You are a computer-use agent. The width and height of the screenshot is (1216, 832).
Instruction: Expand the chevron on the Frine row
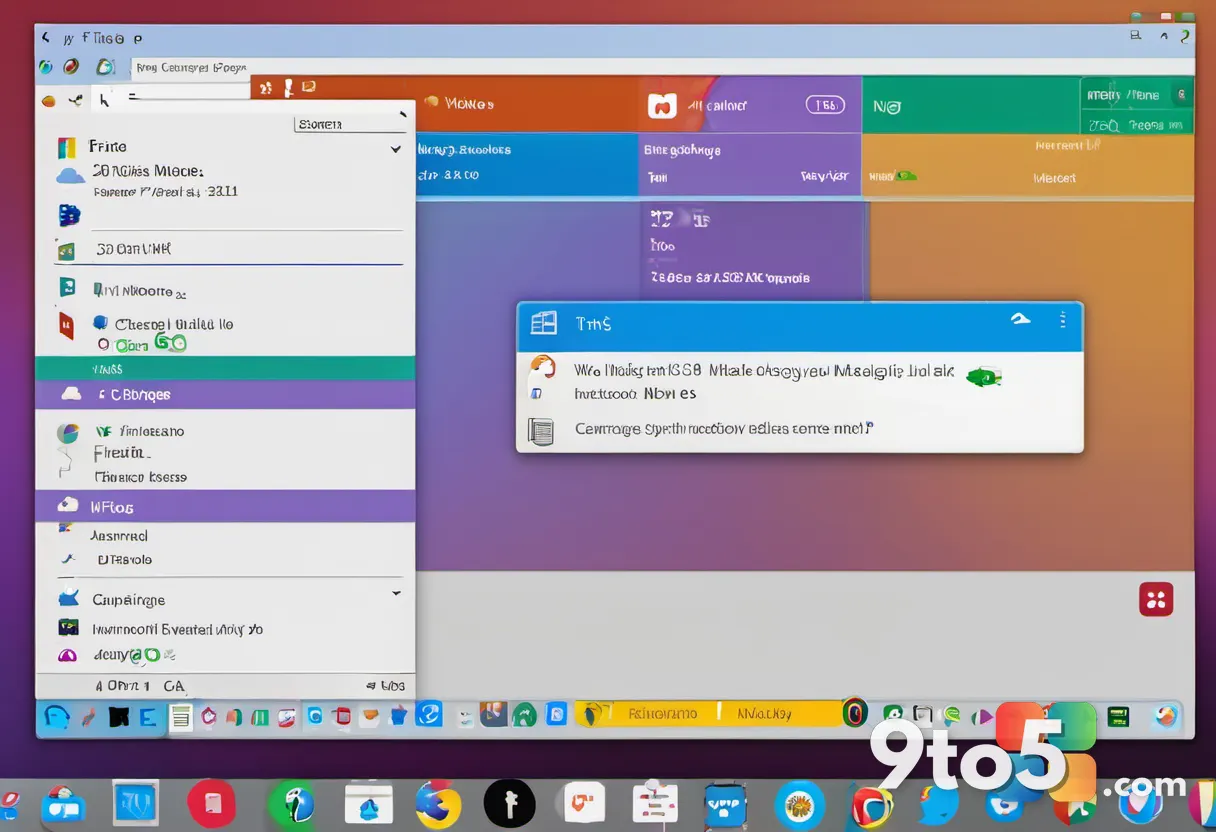click(396, 149)
